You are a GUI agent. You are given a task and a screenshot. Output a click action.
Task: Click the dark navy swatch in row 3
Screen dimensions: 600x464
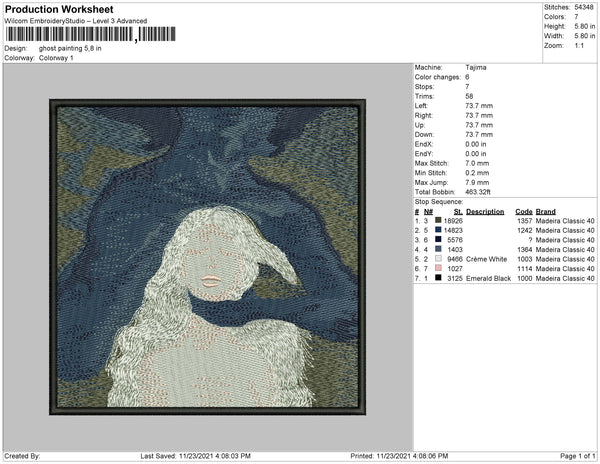pos(438,239)
